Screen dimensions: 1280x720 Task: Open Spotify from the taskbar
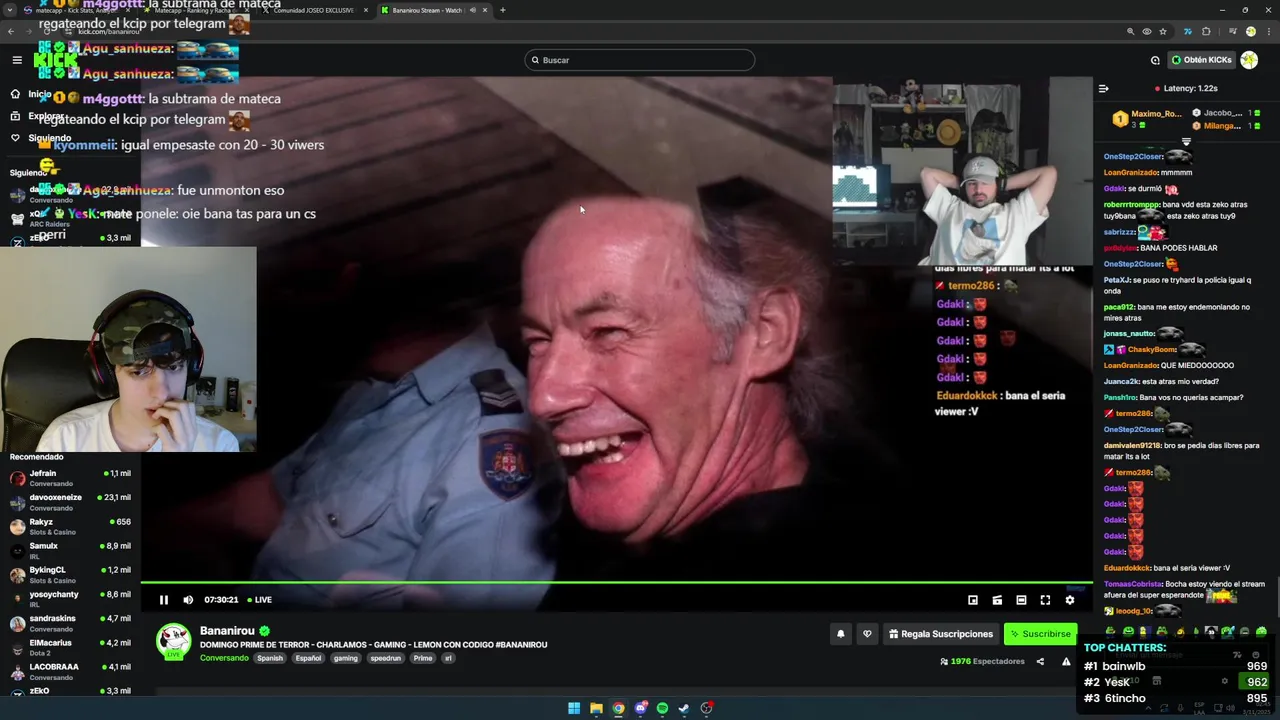coord(662,708)
